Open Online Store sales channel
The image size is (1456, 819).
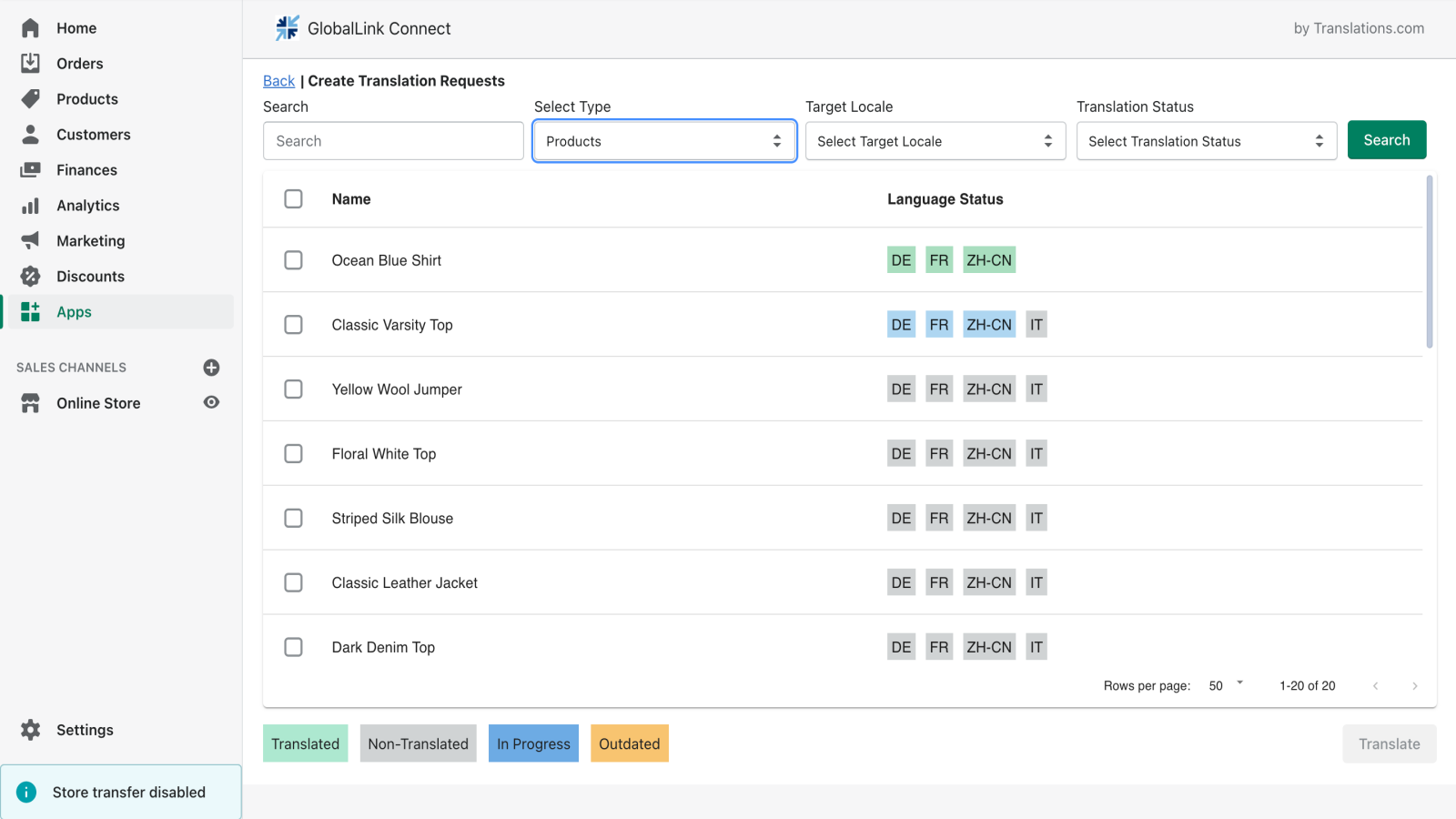[98, 403]
